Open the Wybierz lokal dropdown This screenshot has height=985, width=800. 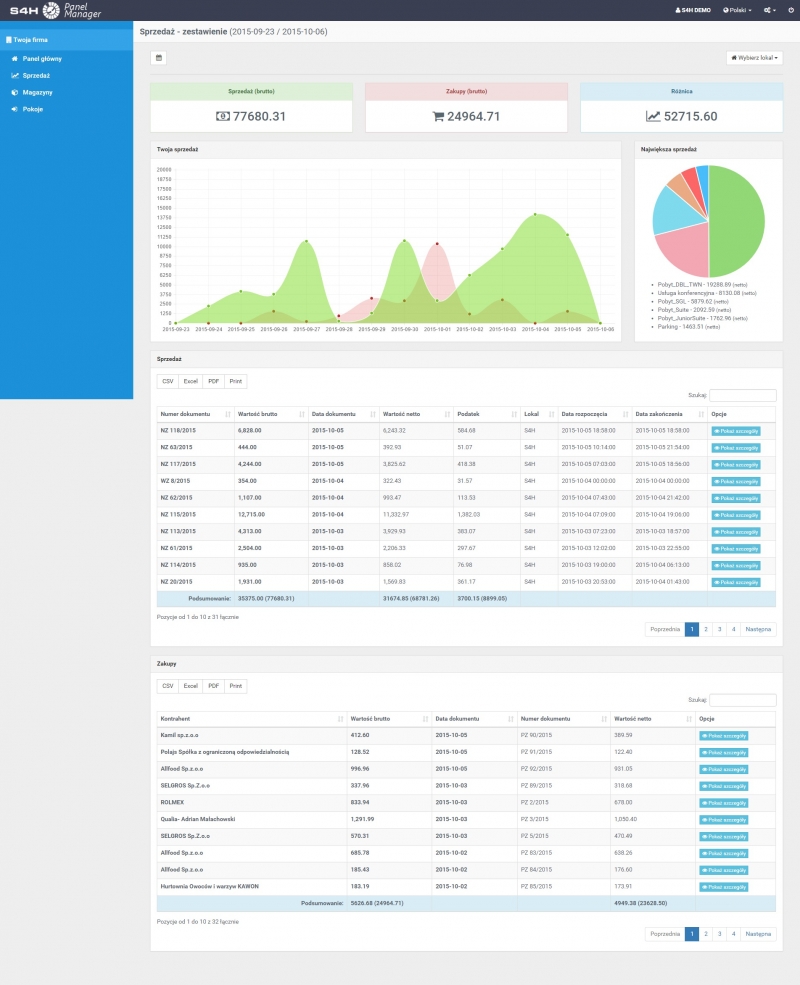754,58
